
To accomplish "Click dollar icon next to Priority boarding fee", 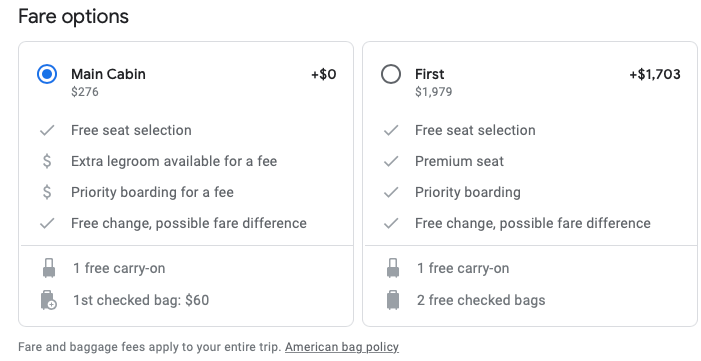I will (x=47, y=192).
